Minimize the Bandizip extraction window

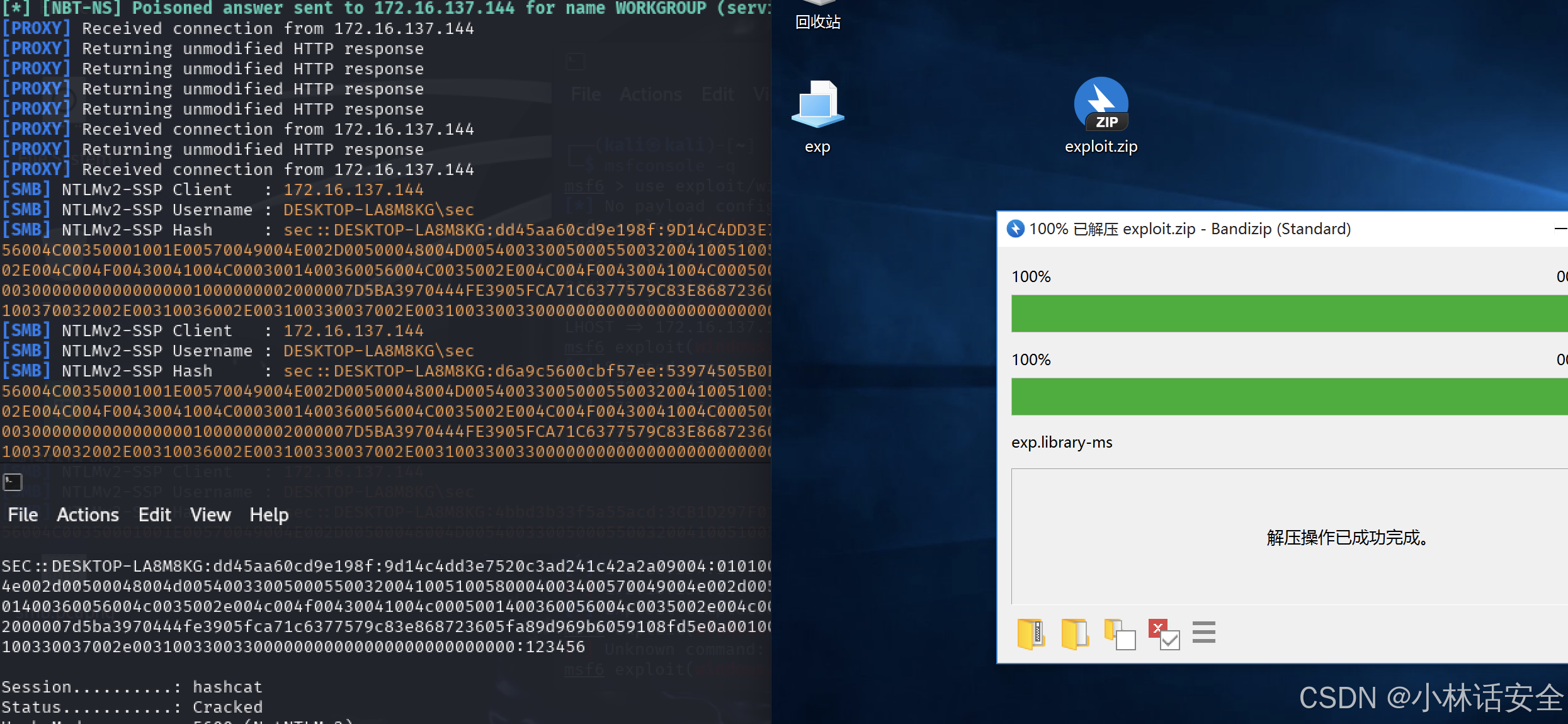click(1560, 229)
